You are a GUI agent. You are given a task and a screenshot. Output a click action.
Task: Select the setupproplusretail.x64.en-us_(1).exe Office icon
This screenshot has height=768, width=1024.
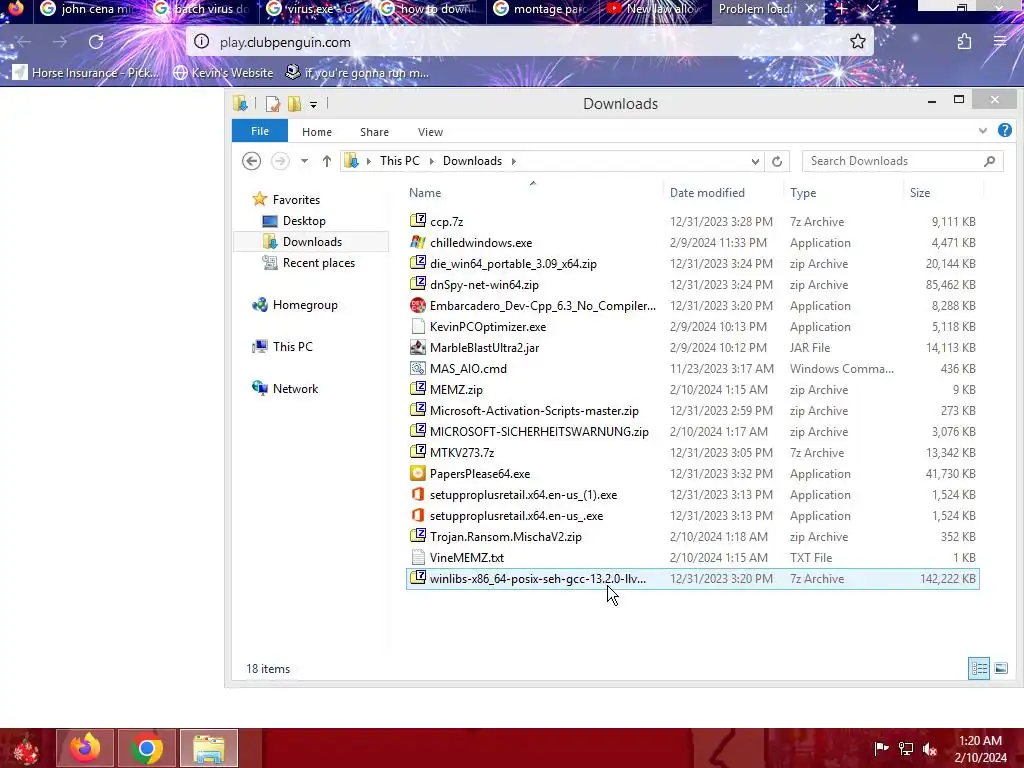click(418, 494)
